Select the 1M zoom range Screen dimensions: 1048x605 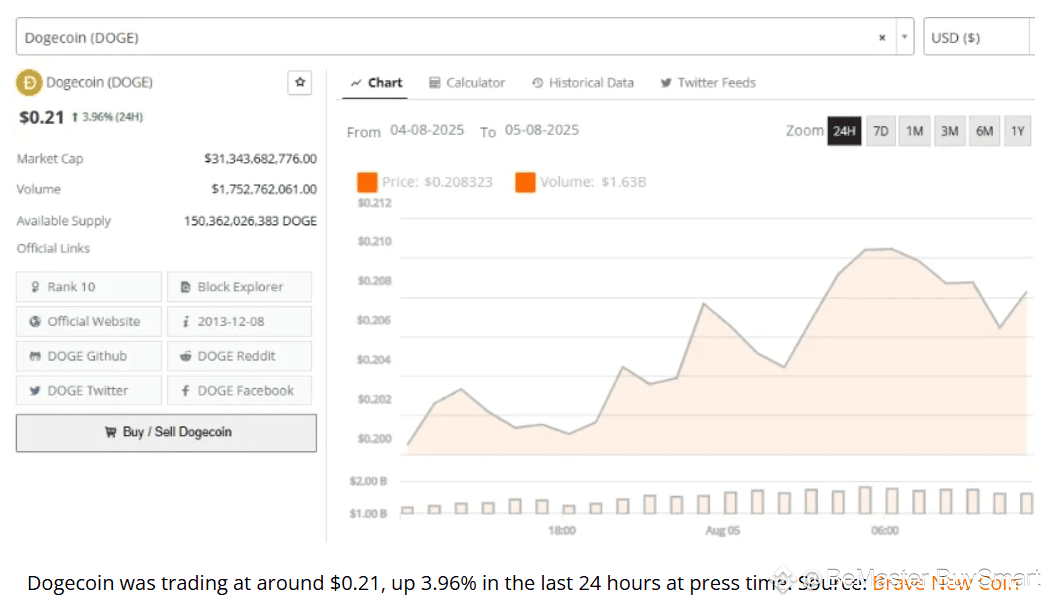[x=914, y=131]
